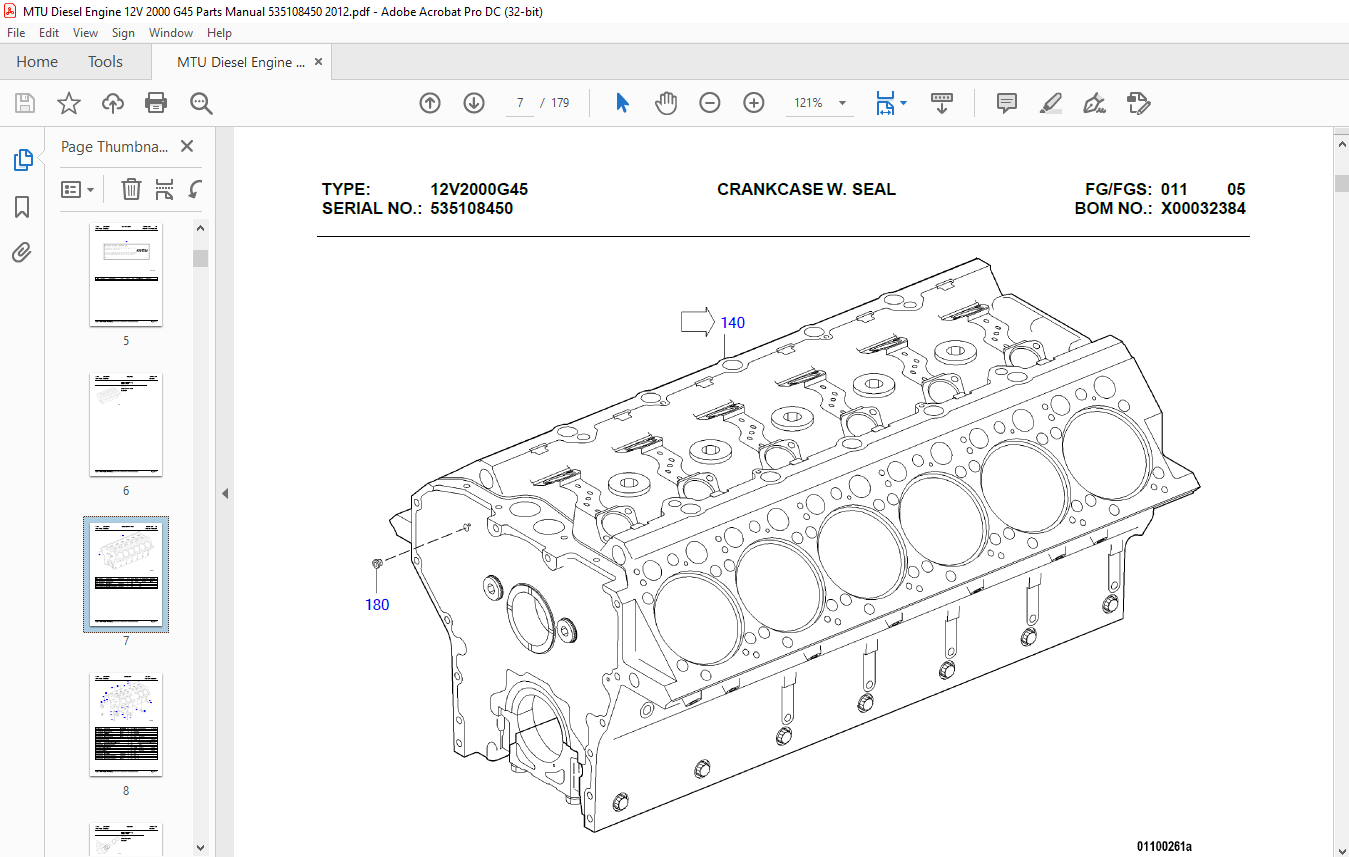Open the Attachments paperclip pane

click(22, 252)
